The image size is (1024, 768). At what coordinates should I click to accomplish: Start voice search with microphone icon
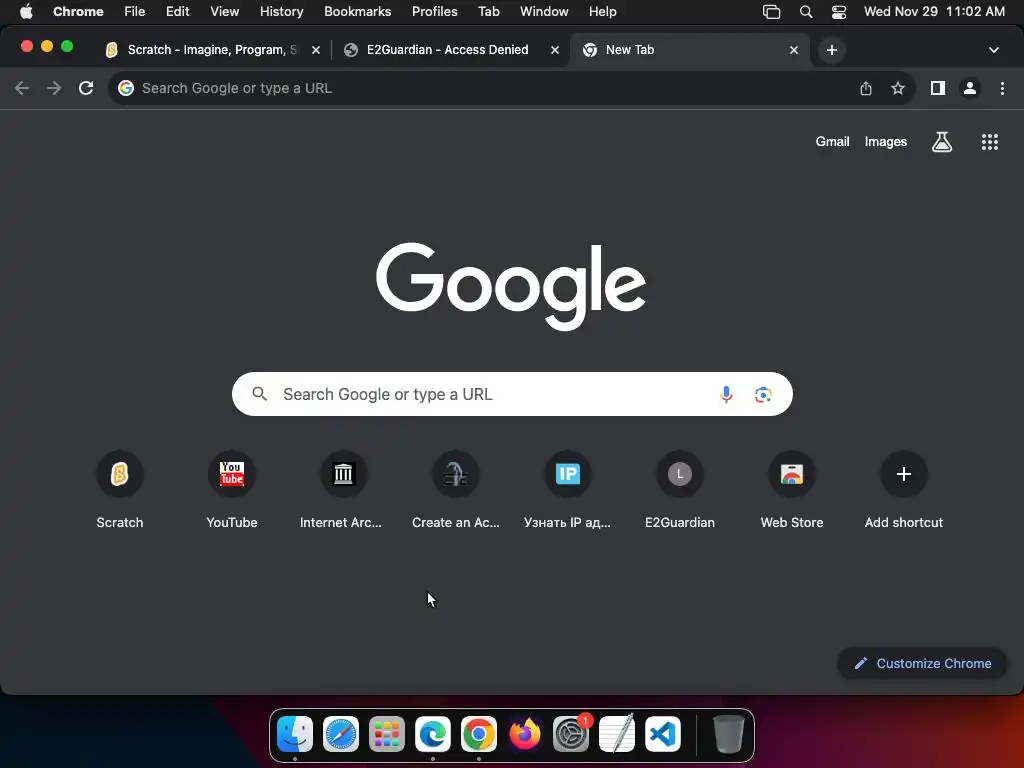tap(726, 394)
